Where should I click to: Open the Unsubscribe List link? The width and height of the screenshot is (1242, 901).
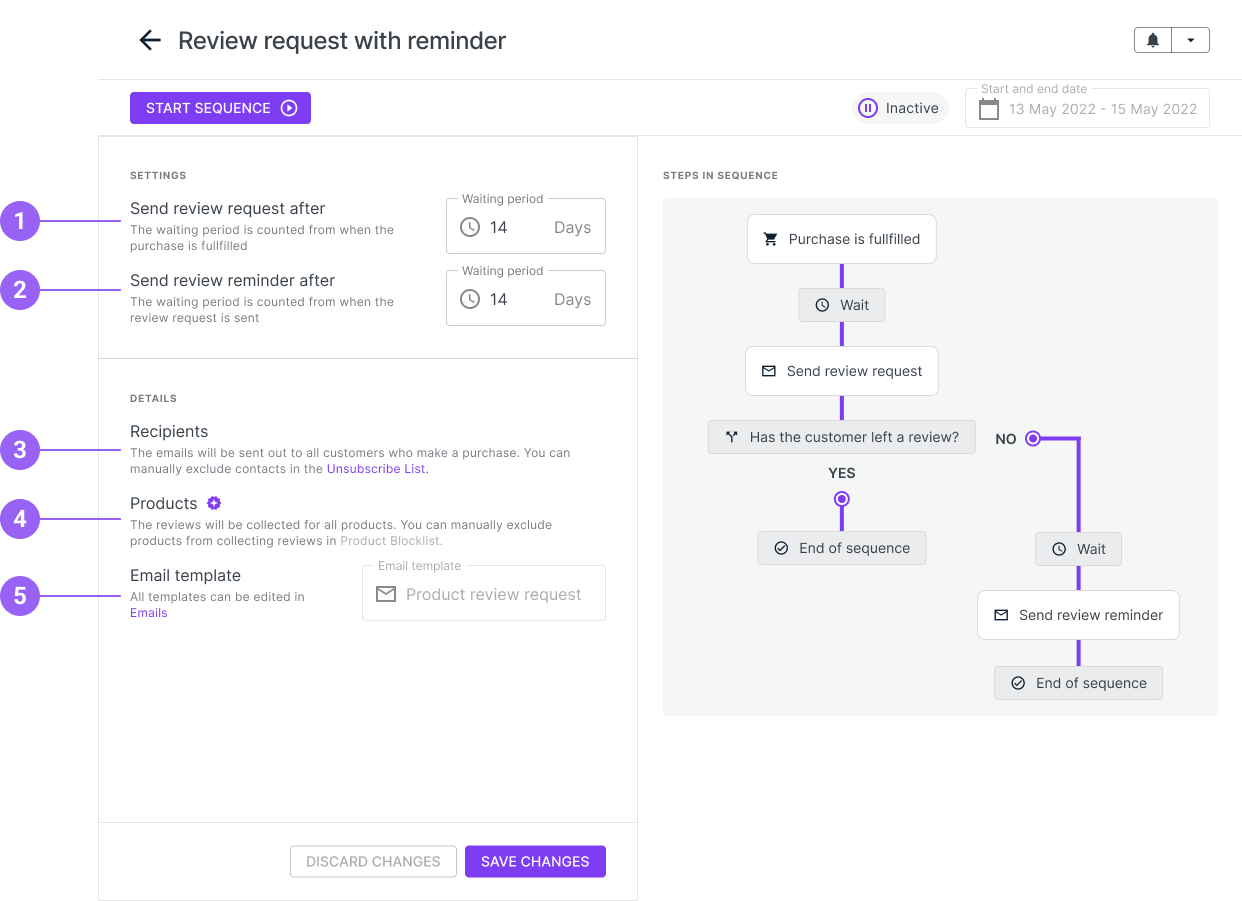[377, 469]
